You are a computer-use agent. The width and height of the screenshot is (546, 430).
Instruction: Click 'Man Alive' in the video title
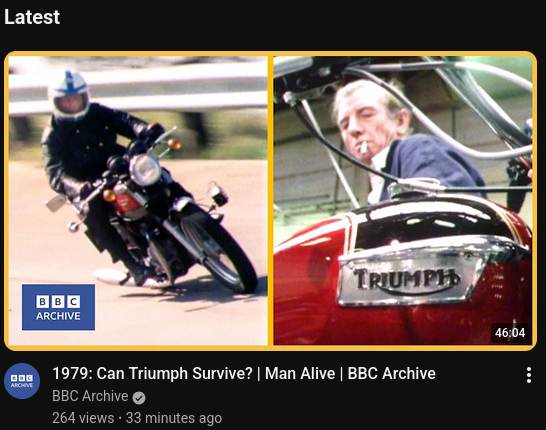click(300, 374)
